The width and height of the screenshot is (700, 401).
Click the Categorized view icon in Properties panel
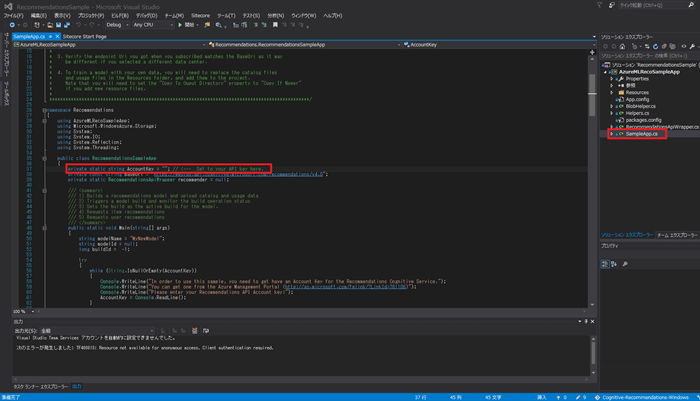[x=605, y=264]
